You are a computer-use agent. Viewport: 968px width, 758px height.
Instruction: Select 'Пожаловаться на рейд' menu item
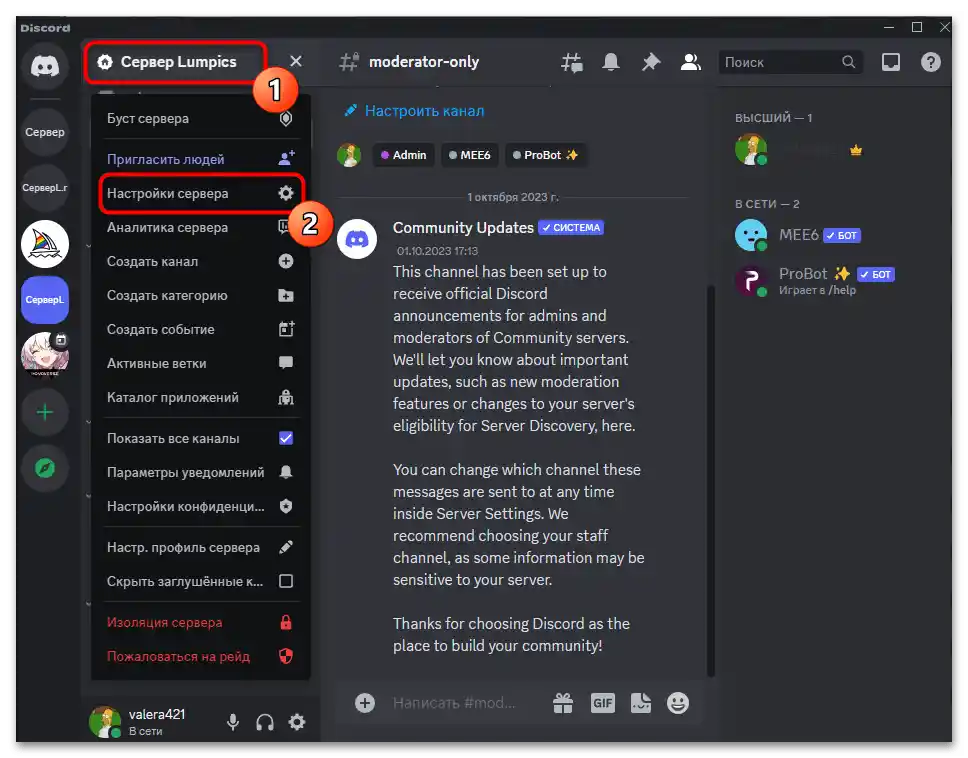[x=200, y=657]
